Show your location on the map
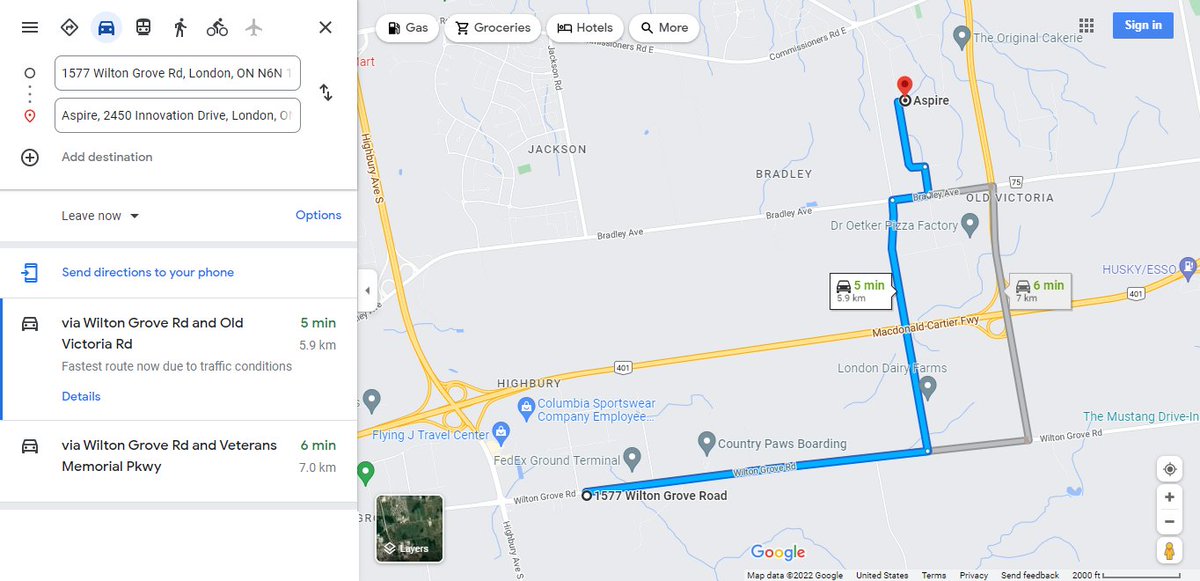The height and width of the screenshot is (581, 1200). click(1169, 470)
